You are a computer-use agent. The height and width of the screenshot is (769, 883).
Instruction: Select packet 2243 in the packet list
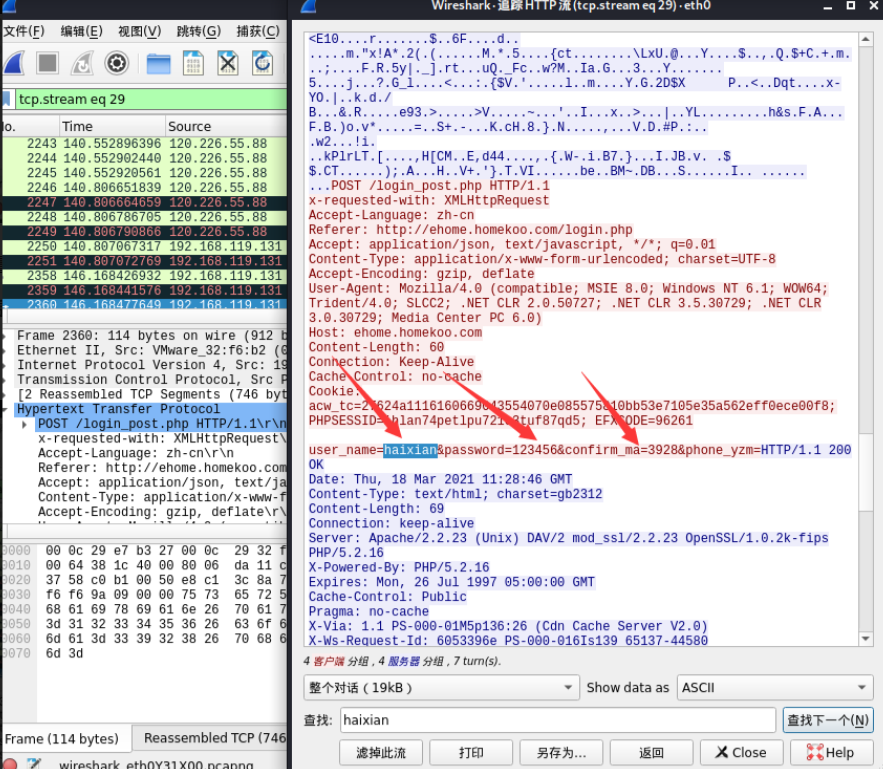145,144
